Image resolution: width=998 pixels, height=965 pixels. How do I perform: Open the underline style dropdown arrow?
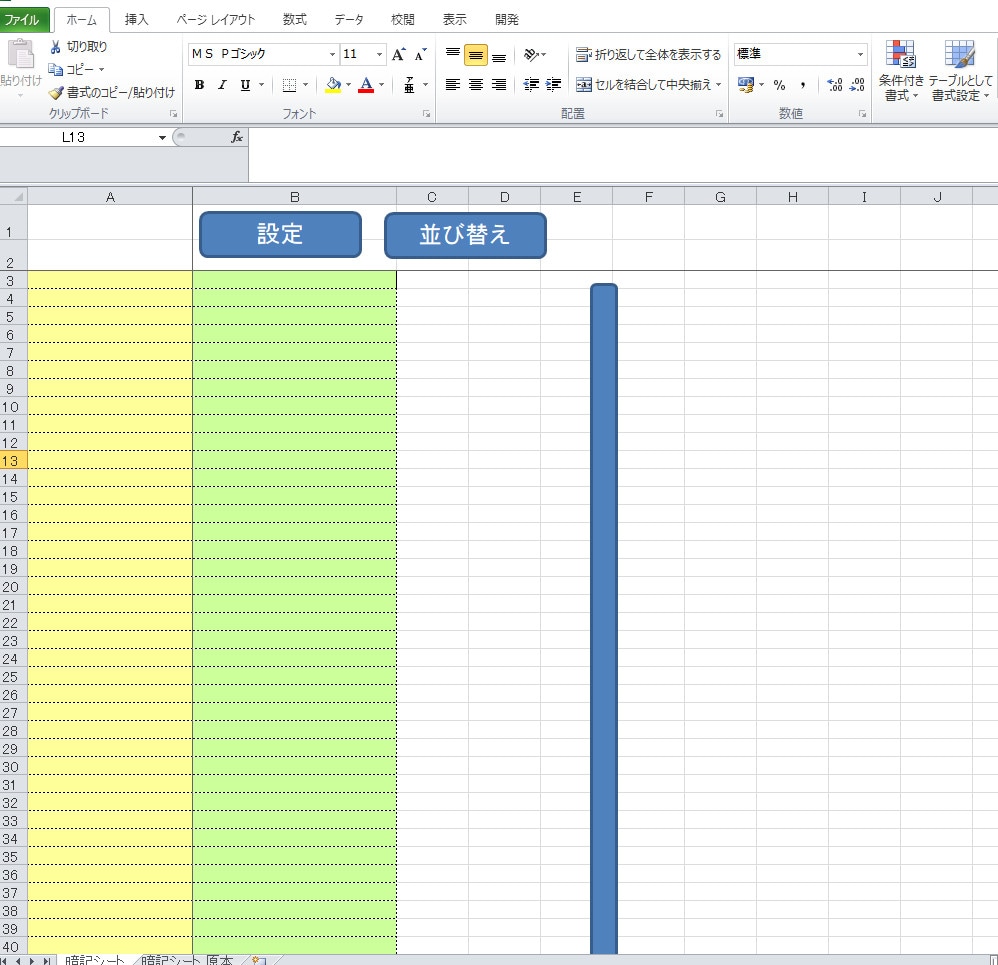(x=261, y=85)
